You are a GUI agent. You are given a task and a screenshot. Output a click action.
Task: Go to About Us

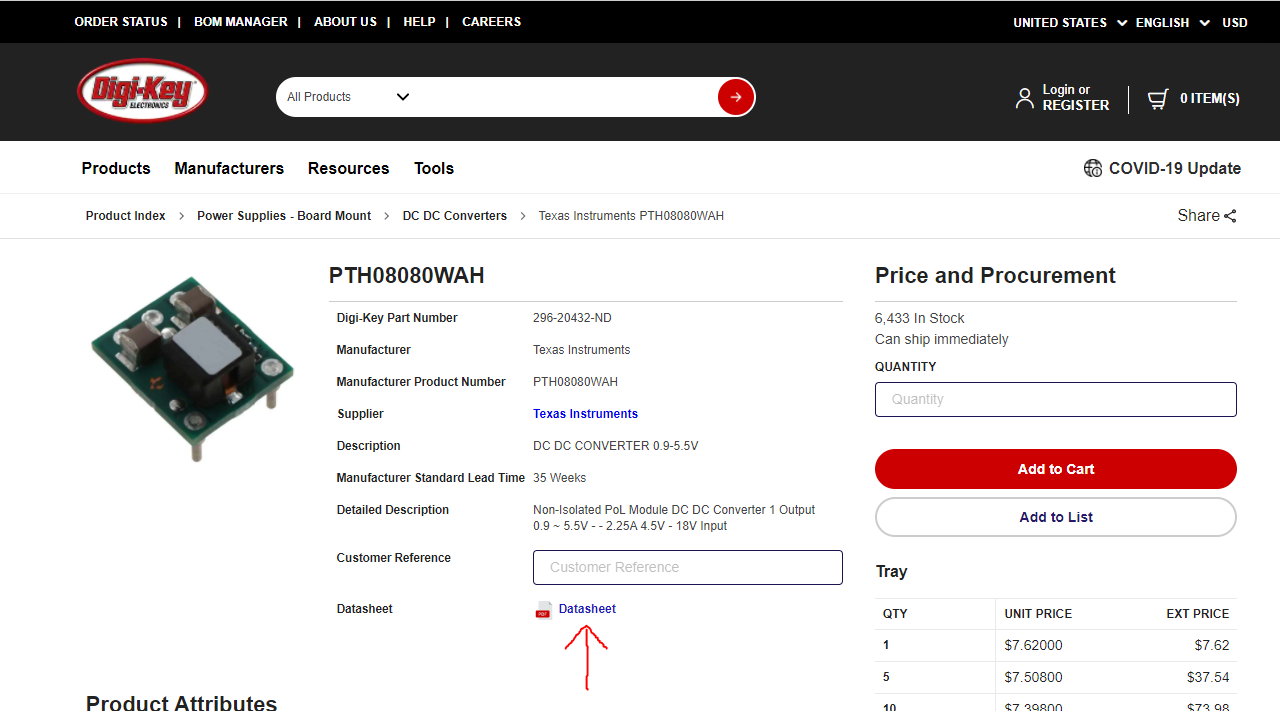(x=345, y=22)
